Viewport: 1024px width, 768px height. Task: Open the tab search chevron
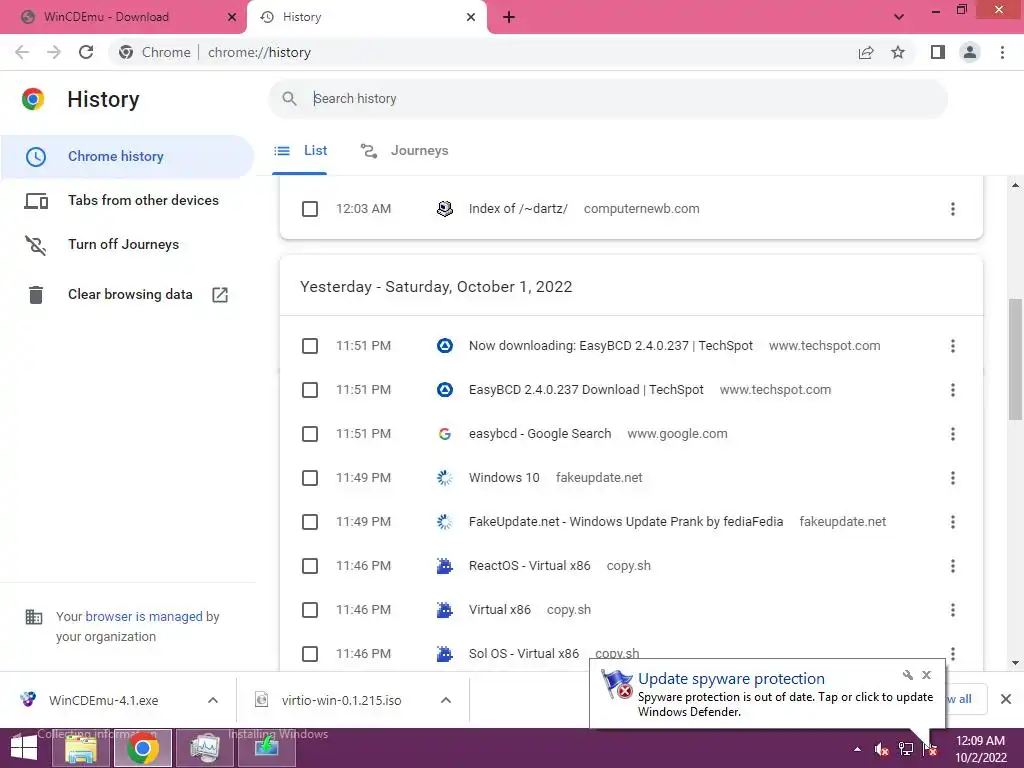pyautogui.click(x=899, y=17)
